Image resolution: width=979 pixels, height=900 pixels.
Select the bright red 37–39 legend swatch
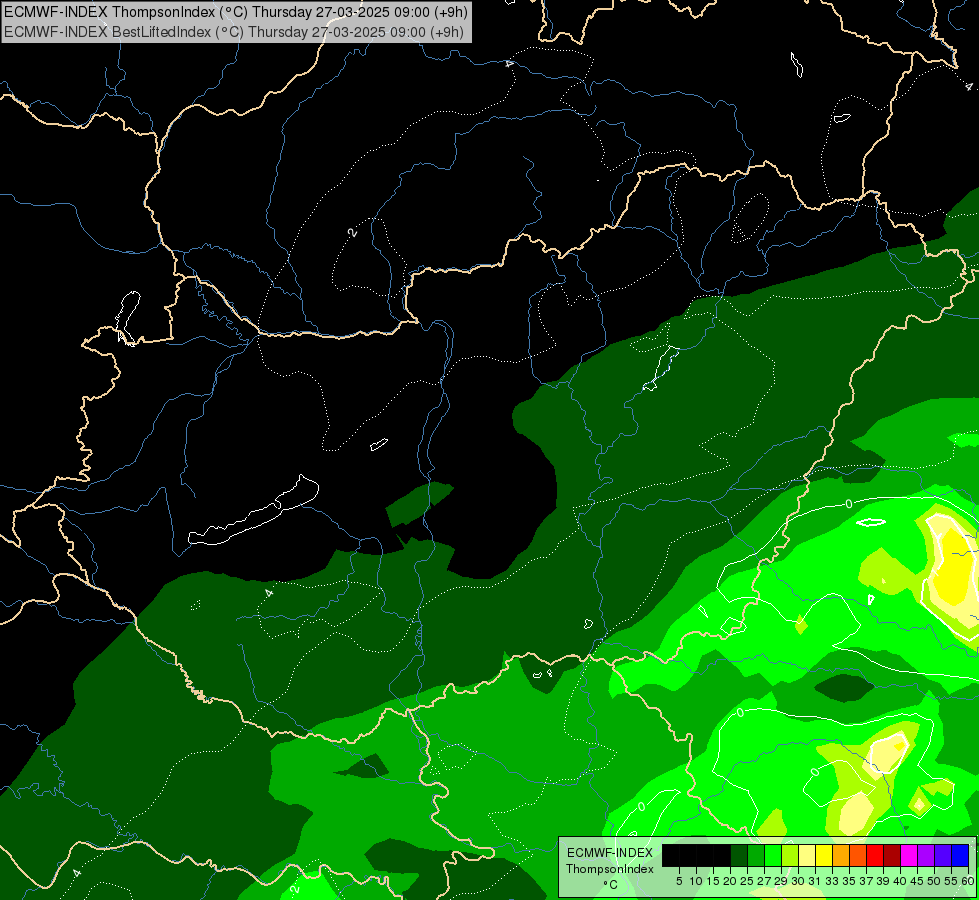[875, 855]
